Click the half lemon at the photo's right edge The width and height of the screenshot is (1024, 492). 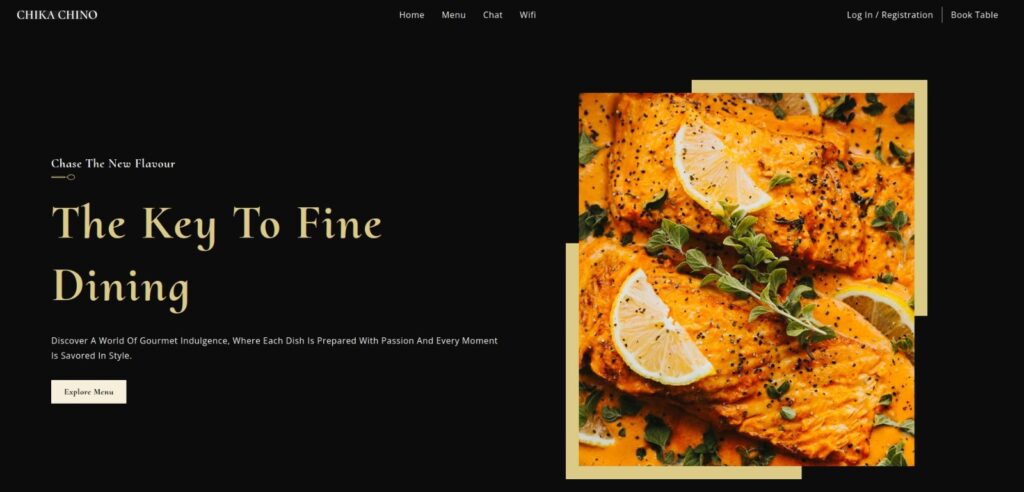pyautogui.click(x=876, y=310)
